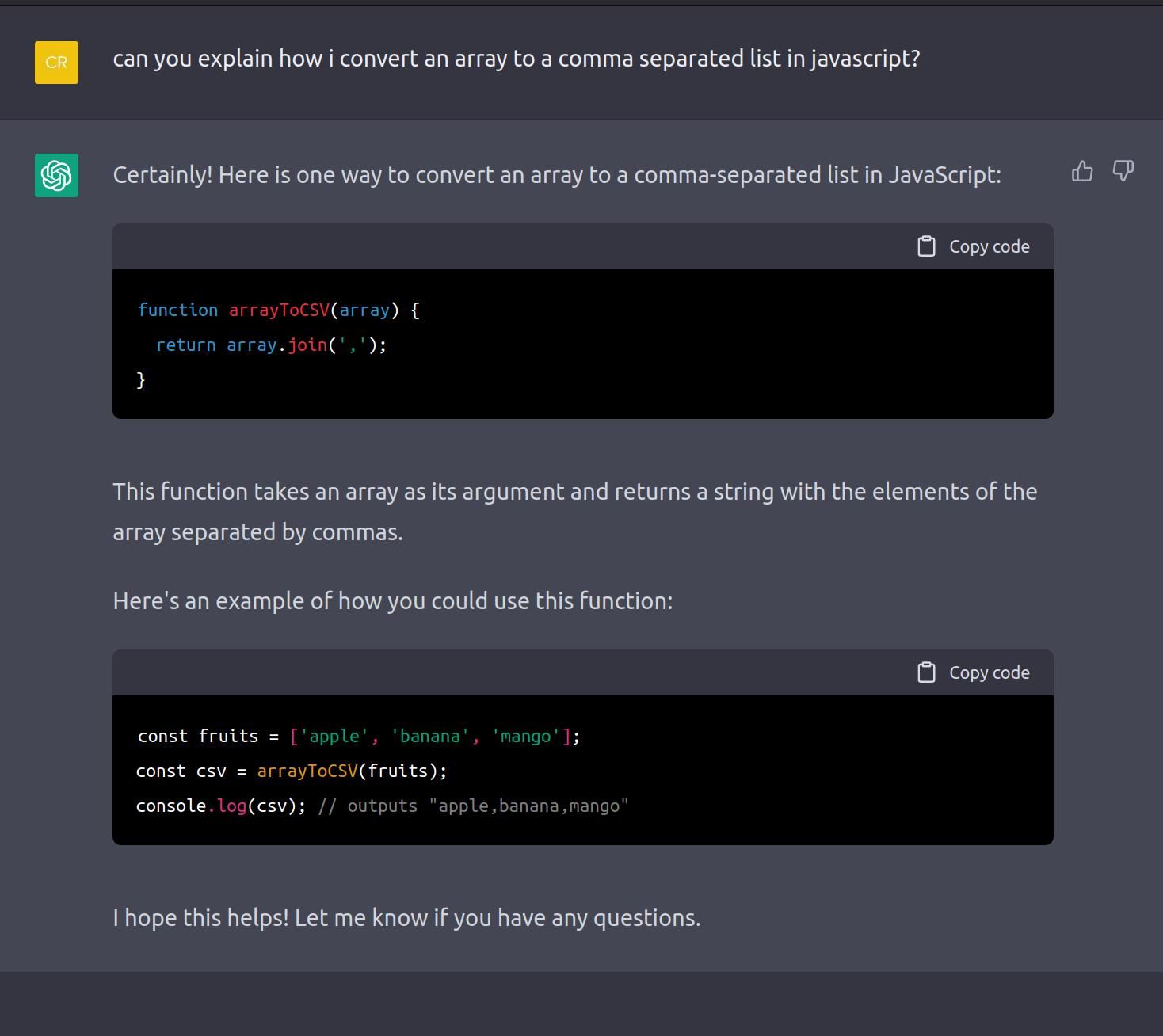Click the yellow CR user avatar
The image size is (1163, 1036).
point(56,63)
